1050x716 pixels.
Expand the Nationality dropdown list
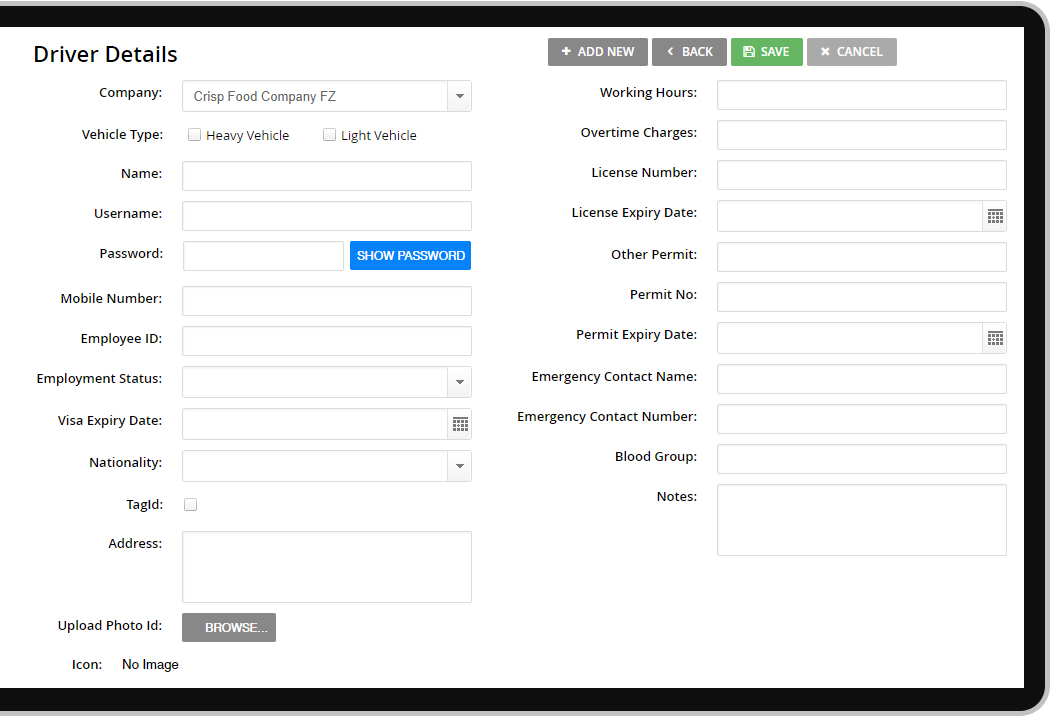coord(459,466)
